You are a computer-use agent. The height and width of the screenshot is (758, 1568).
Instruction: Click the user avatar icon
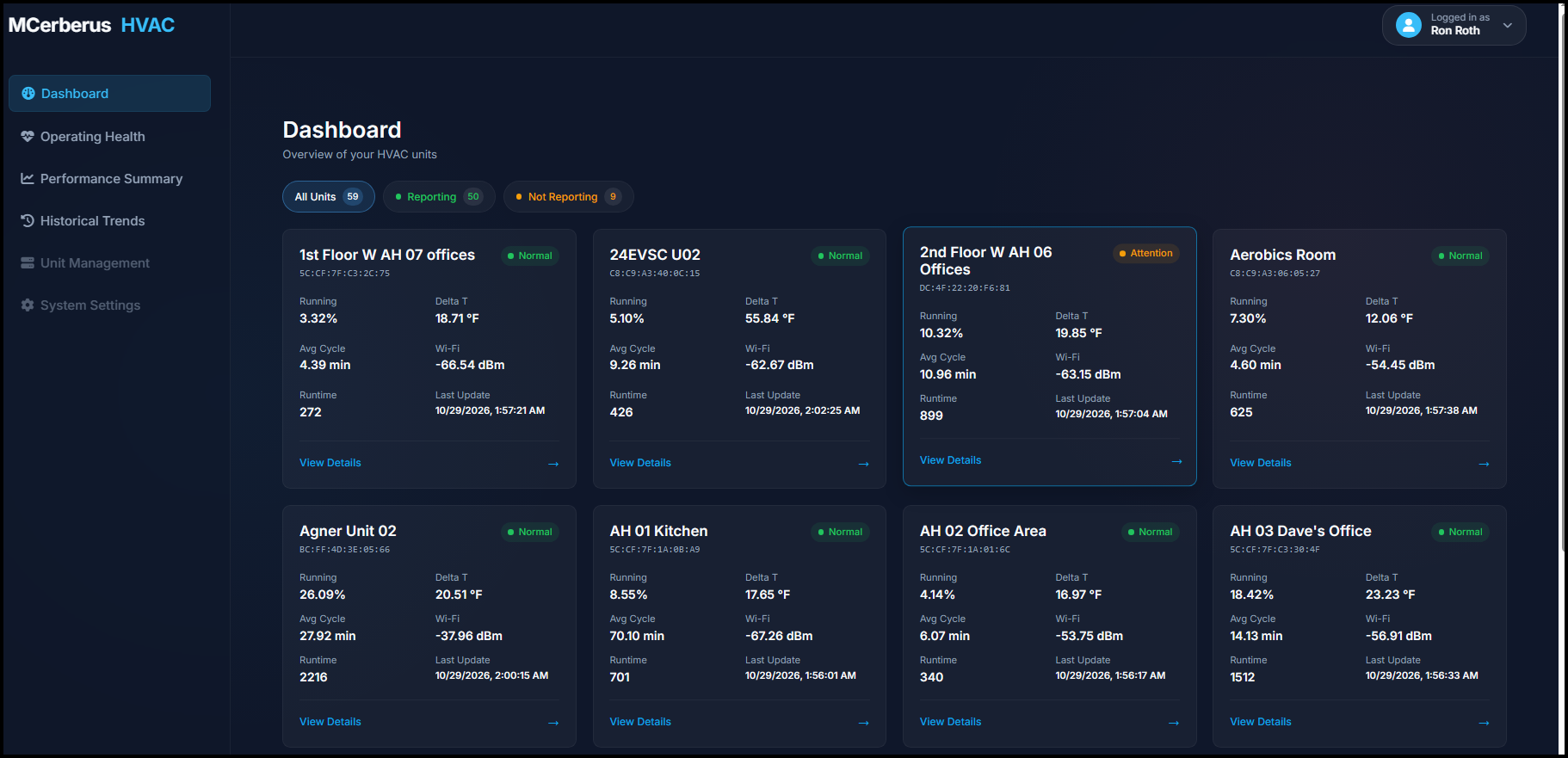point(1408,25)
